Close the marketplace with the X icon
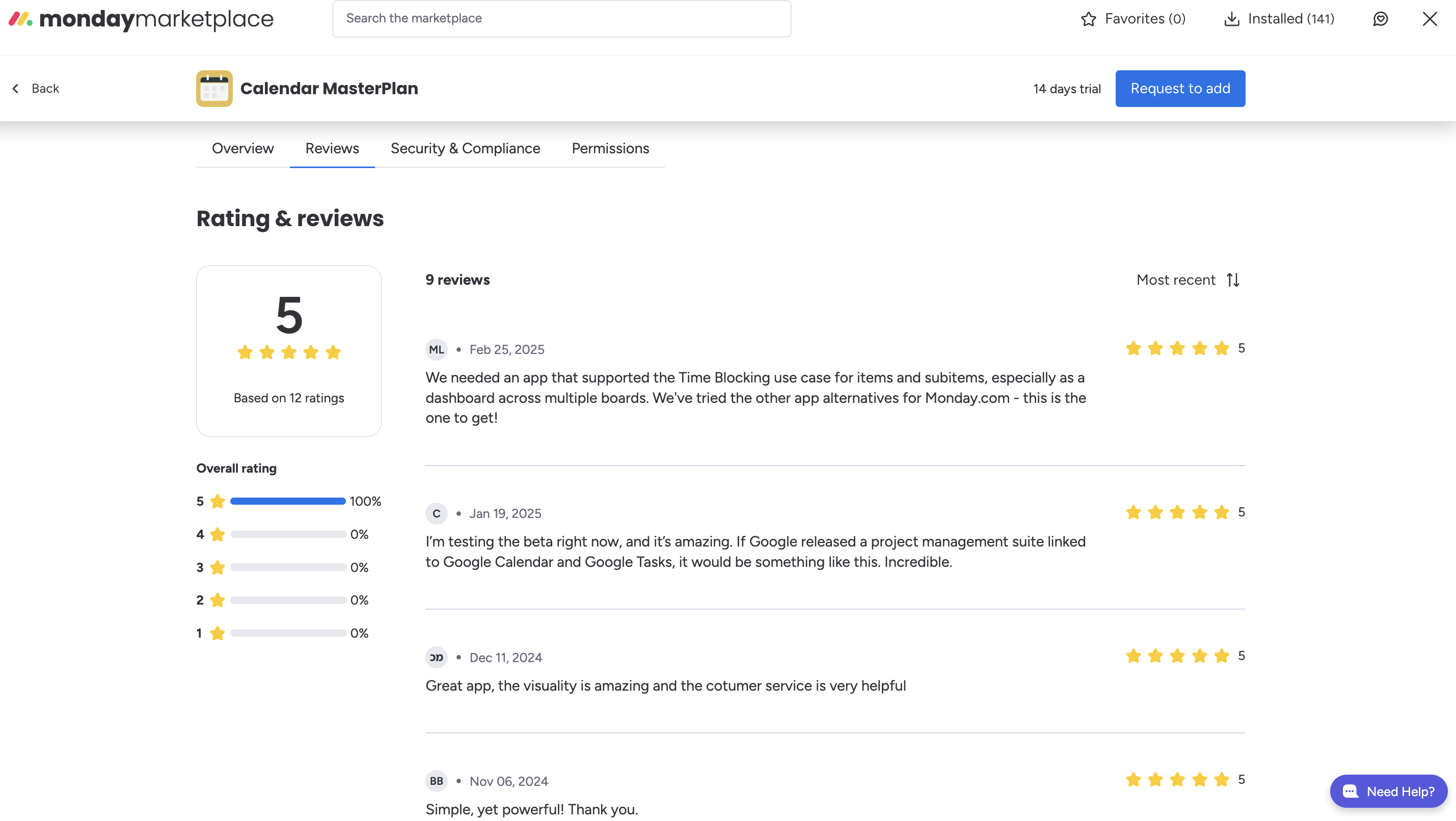The height and width of the screenshot is (821, 1456). pos(1430,19)
